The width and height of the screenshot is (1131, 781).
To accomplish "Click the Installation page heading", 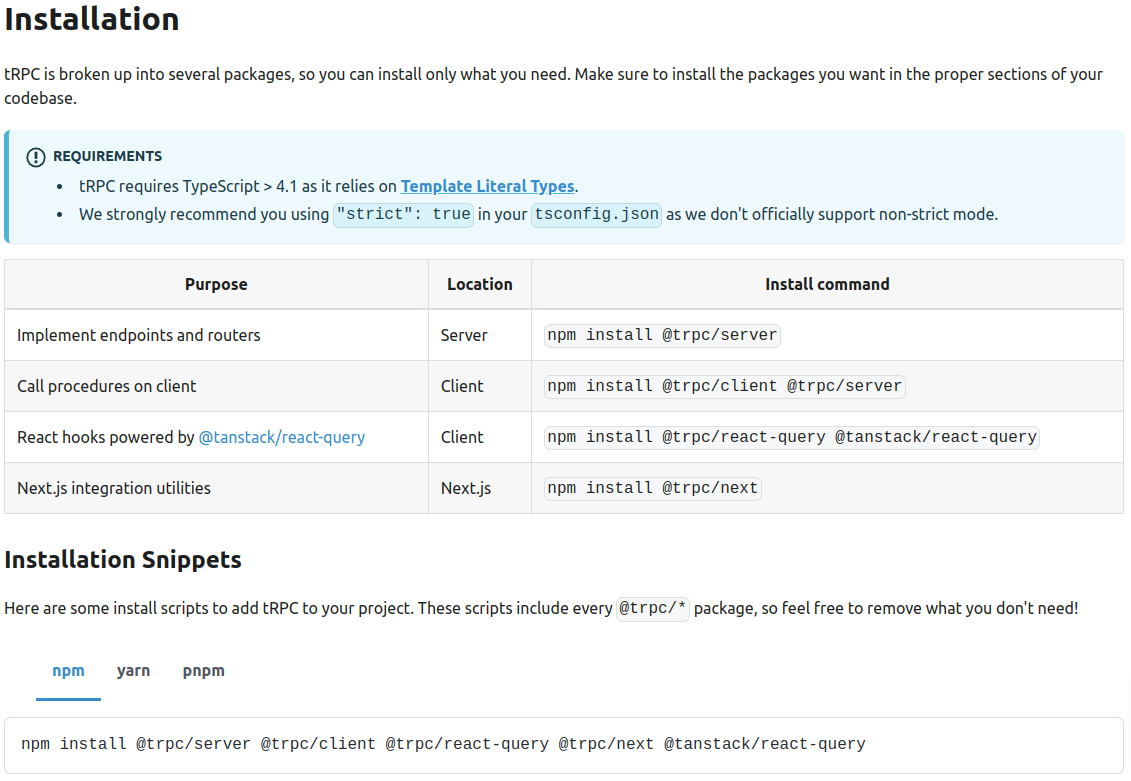I will tap(92, 19).
